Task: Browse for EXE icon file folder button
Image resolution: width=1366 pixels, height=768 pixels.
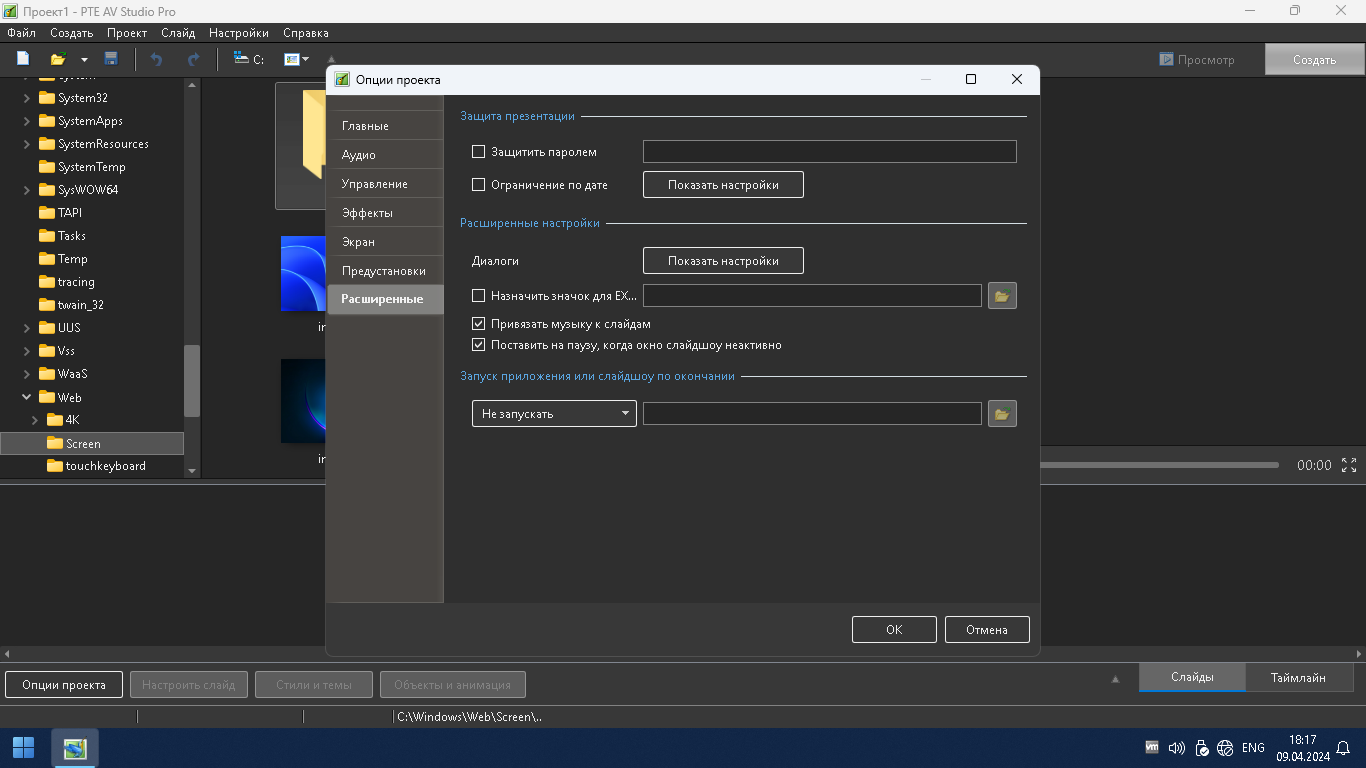Action: 1002,295
